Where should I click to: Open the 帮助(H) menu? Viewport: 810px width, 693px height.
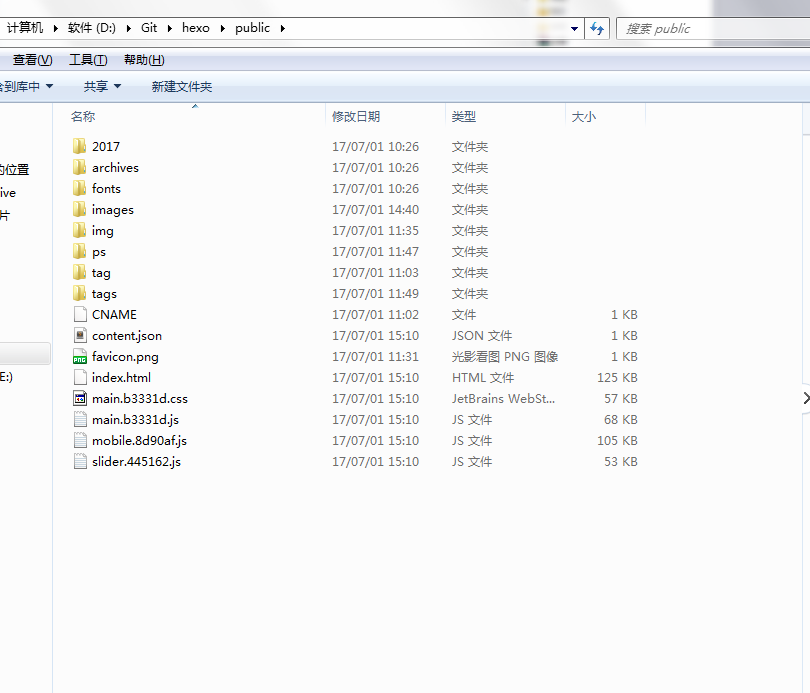144,60
